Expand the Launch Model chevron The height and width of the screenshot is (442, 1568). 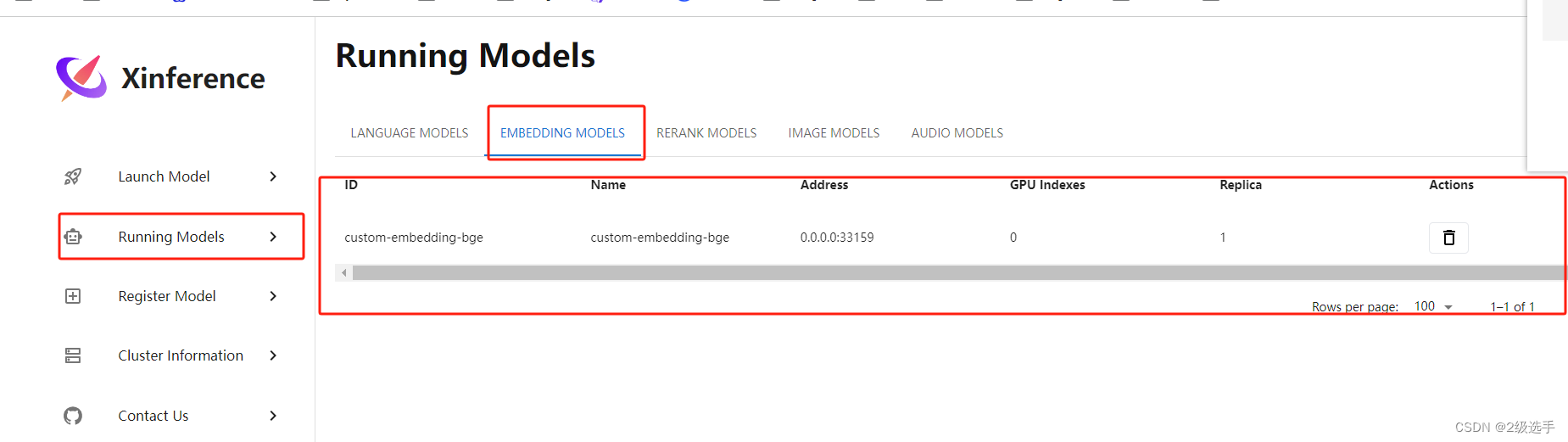click(x=273, y=176)
